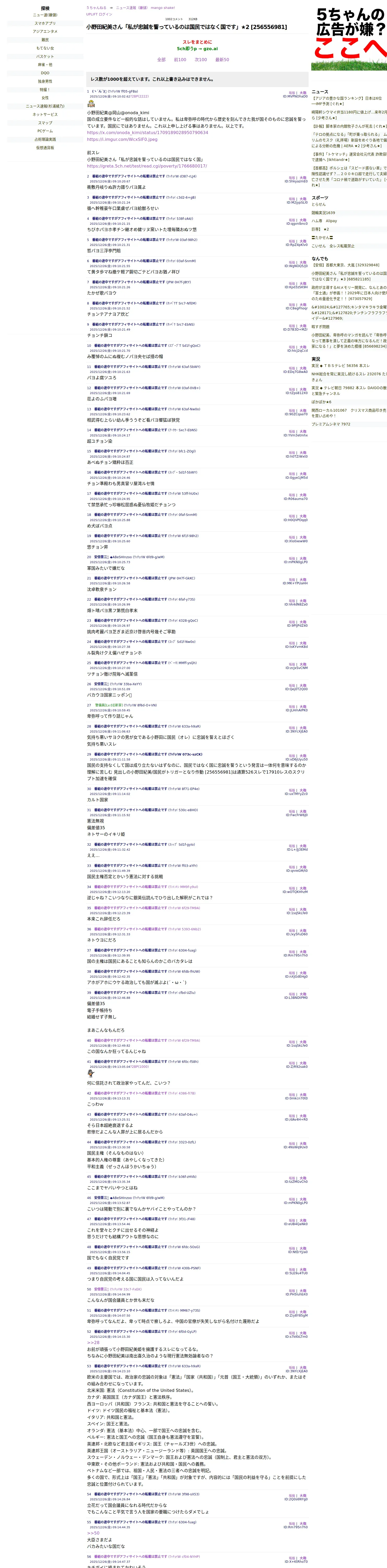387x1568 pixels.
Task: Open アジアエンタメ board in sidebar
Action: [45, 32]
